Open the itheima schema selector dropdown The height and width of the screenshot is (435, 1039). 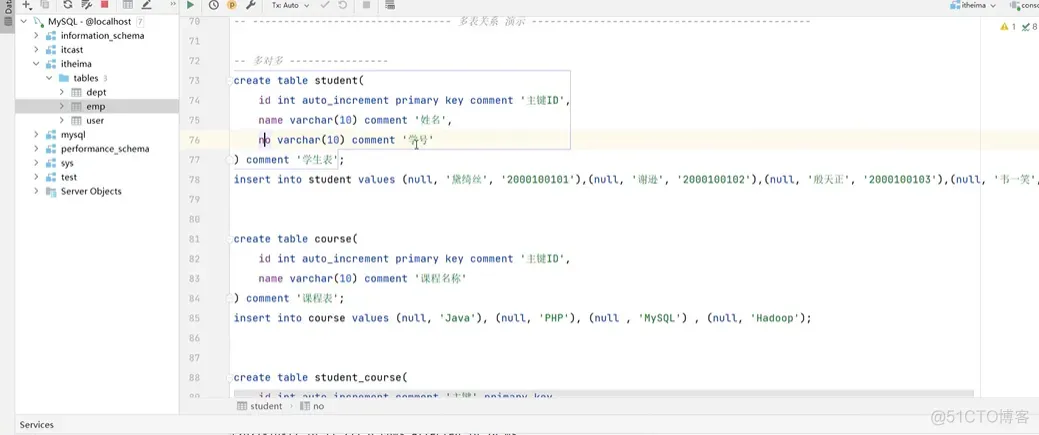pyautogui.click(x=973, y=5)
